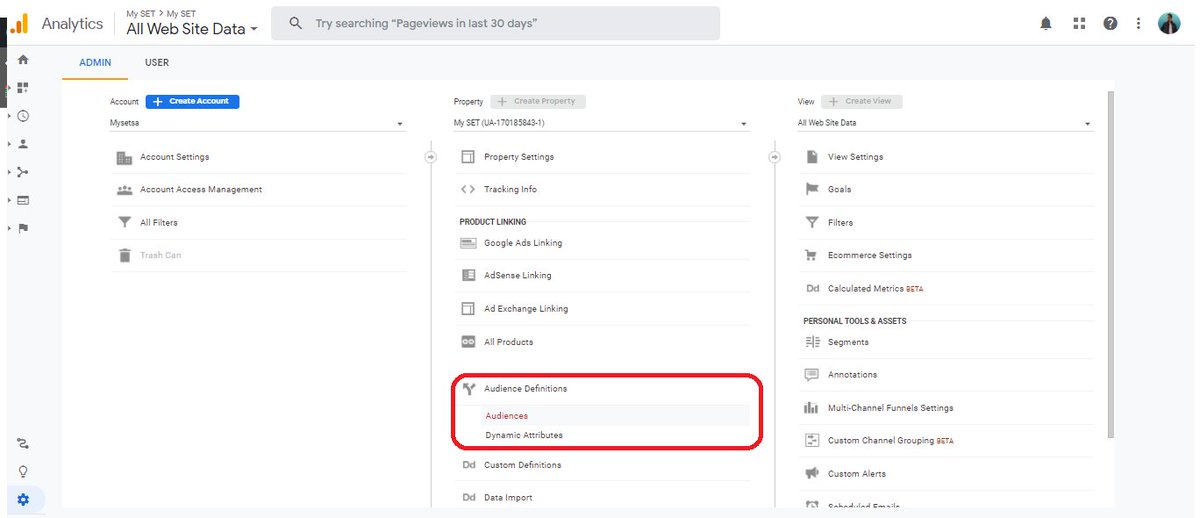The width and height of the screenshot is (1200, 518).
Task: Click the Create Account button
Action: [x=192, y=101]
